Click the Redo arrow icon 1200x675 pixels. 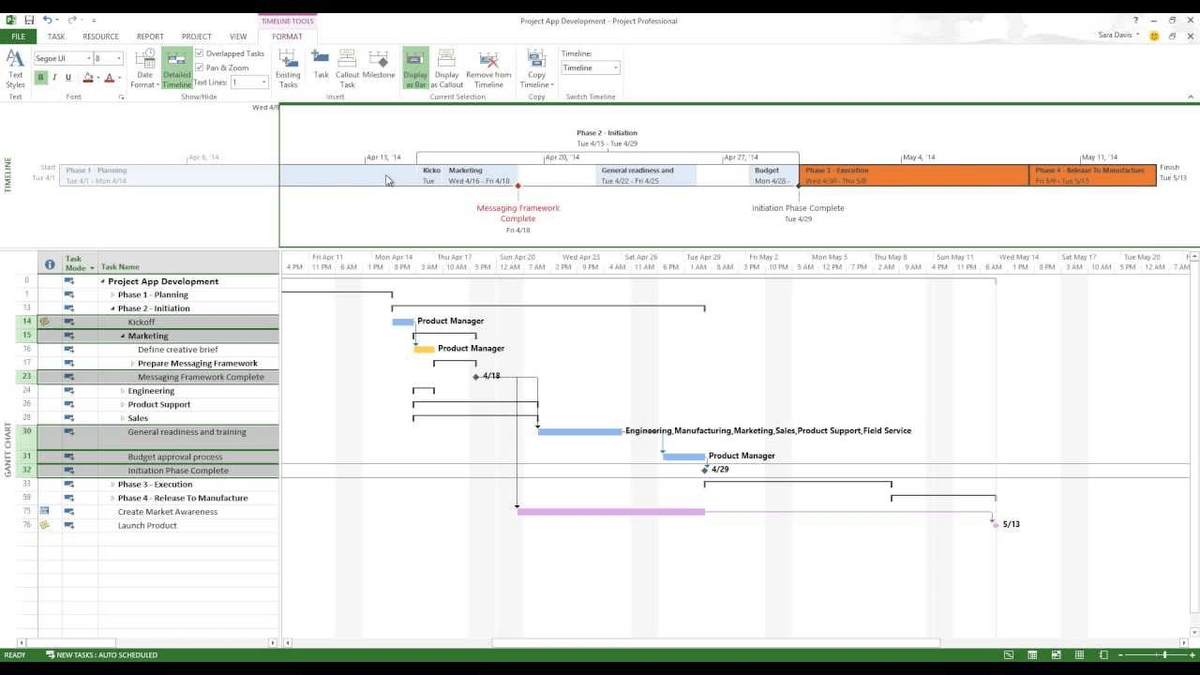73,20
